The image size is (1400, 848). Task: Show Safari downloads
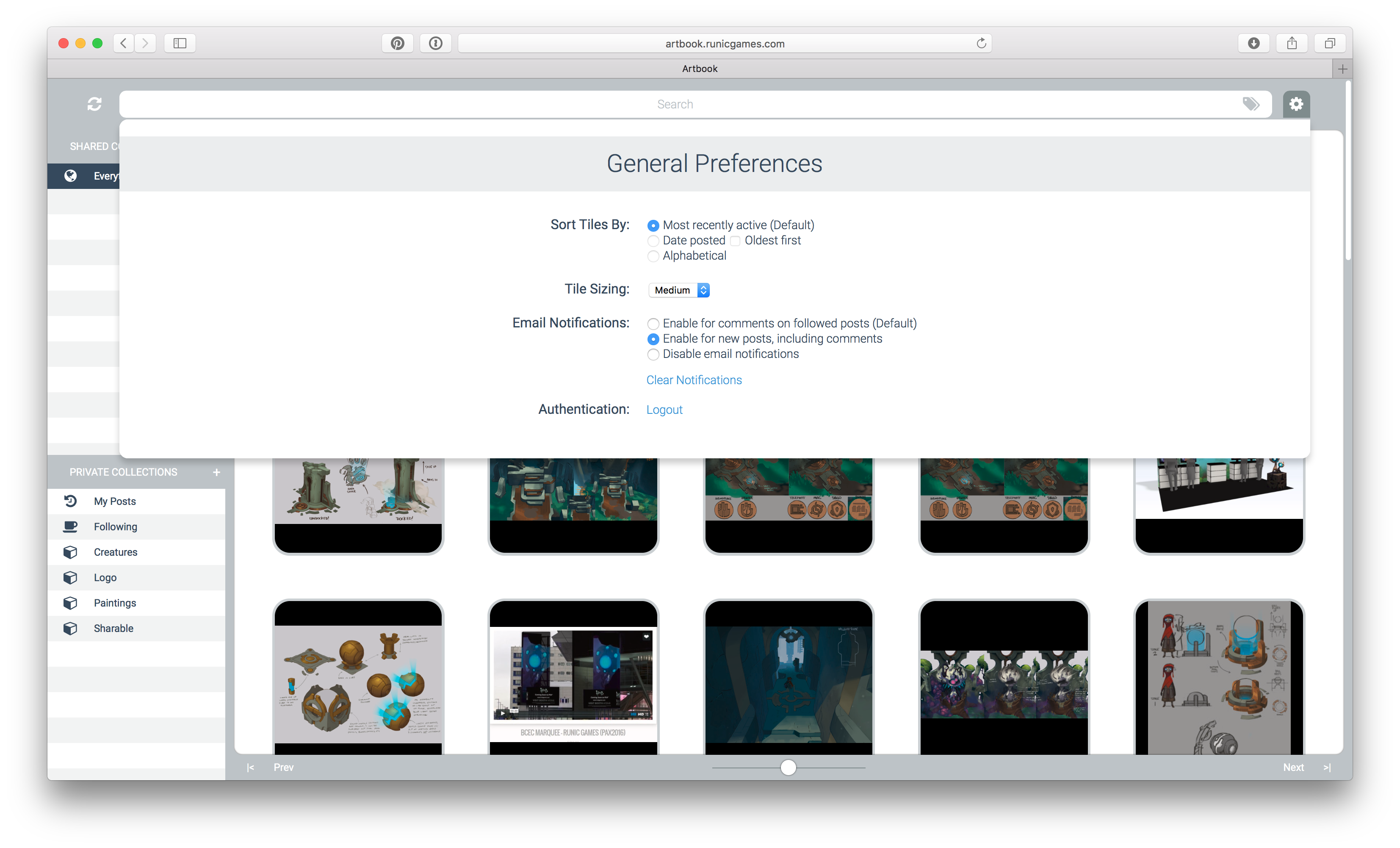tap(1253, 43)
